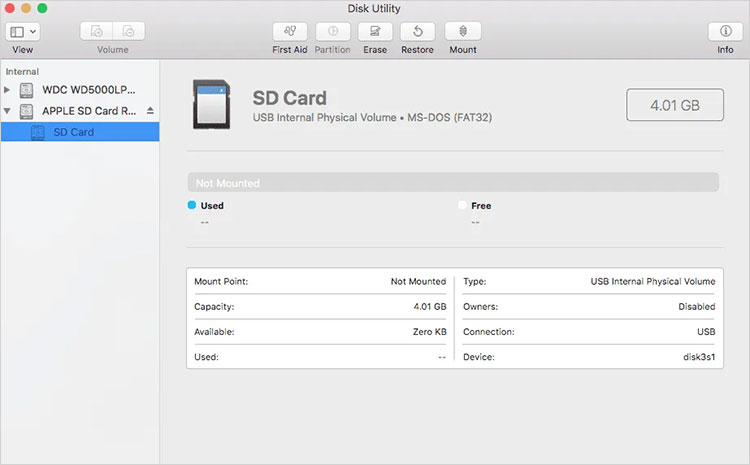Click the blue Used color indicator

[192, 205]
